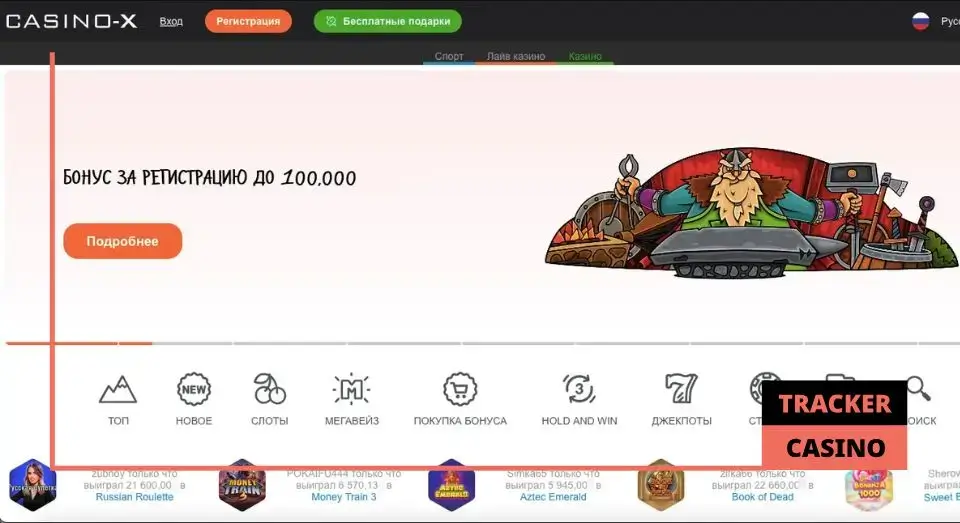Open the Book of Dead link
The image size is (960, 523).
pos(762,497)
